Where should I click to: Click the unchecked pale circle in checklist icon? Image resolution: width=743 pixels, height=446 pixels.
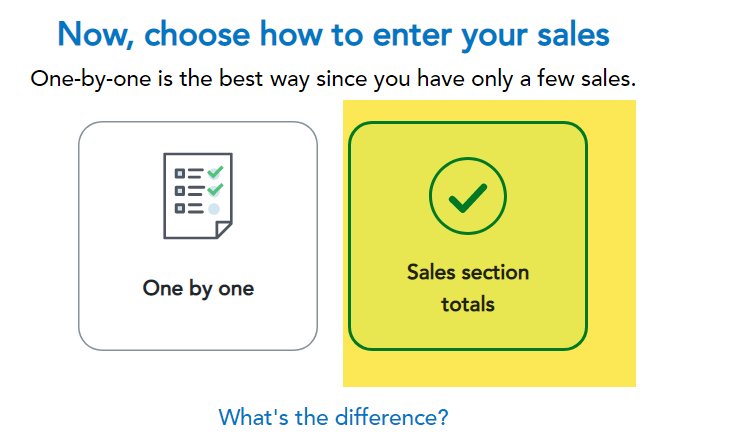pos(214,209)
